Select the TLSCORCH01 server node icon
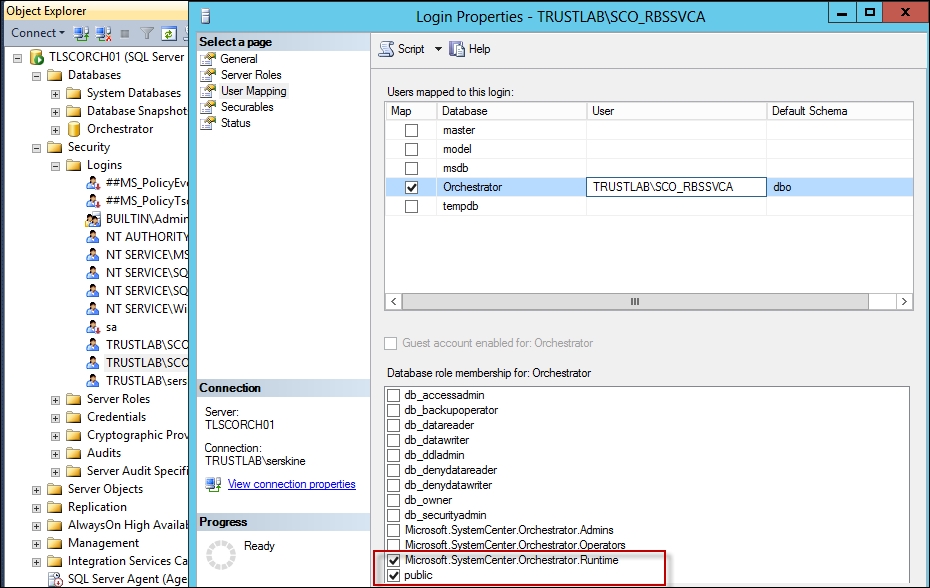Image resolution: width=930 pixels, height=588 pixels. (37, 57)
